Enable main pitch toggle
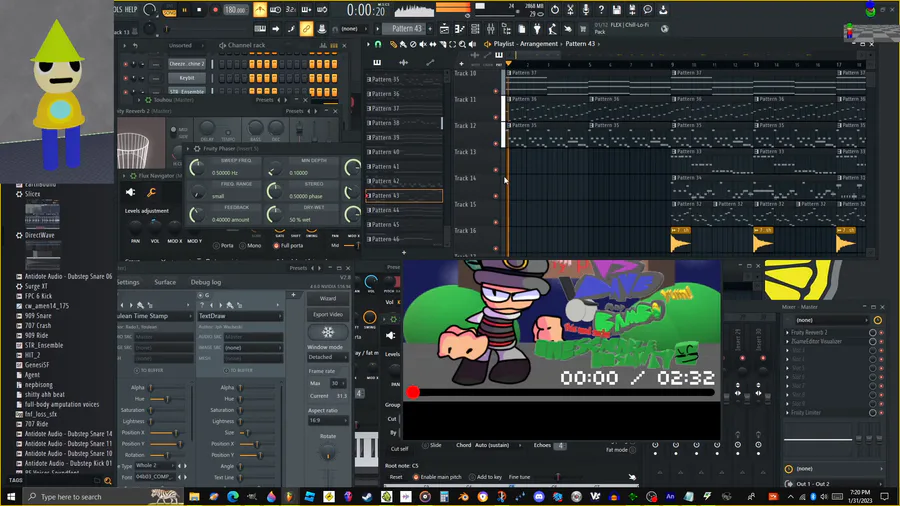 (437, 477)
